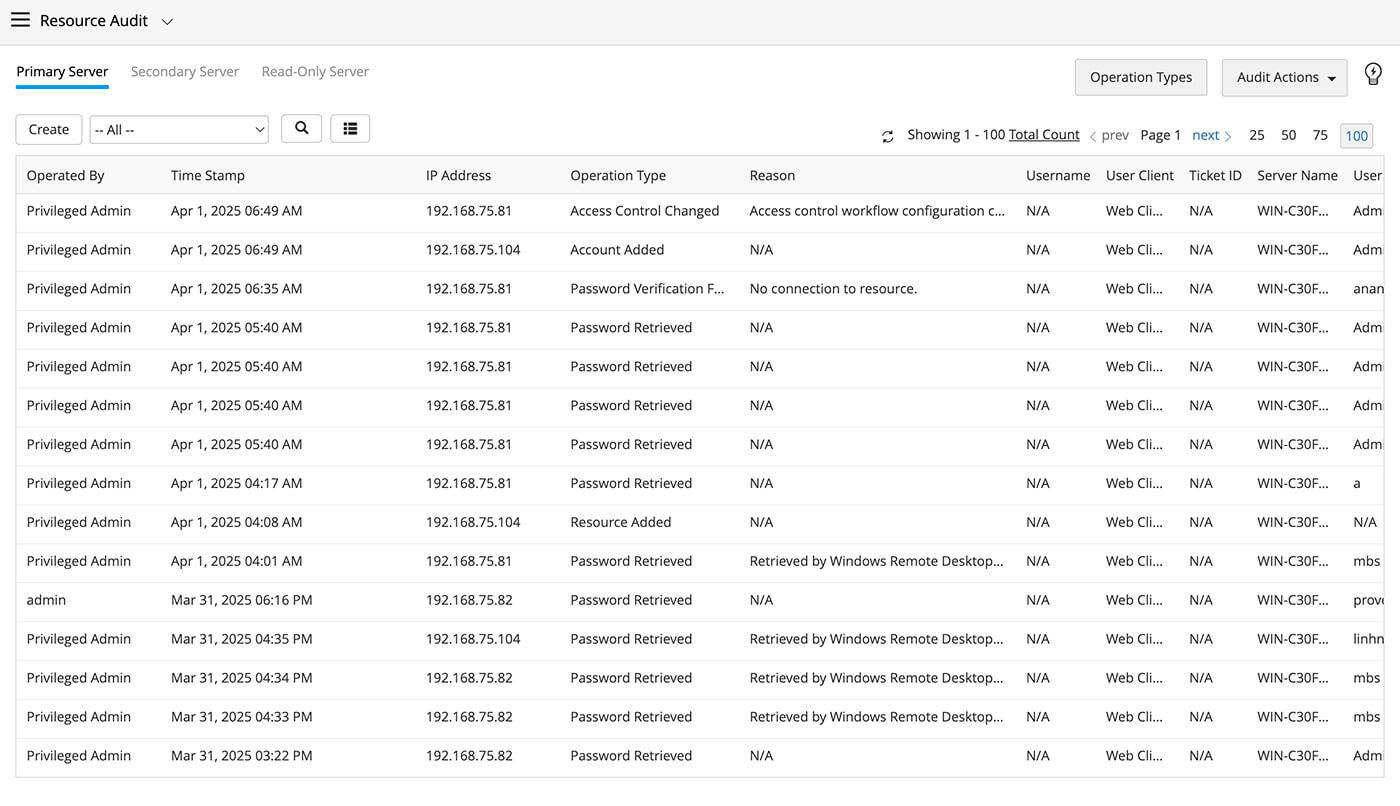The image size is (1400, 806).
Task: Click the Time Stamp column header
Action: coord(208,176)
